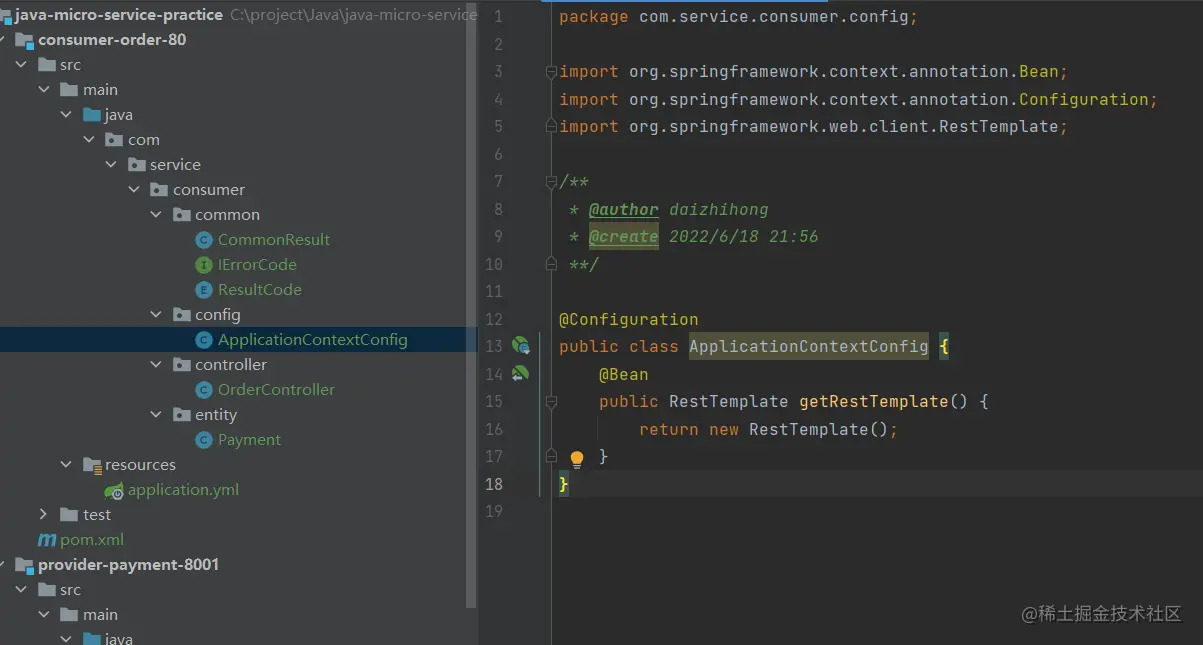The height and width of the screenshot is (645, 1203).
Task: Collapse the entity package arrow
Action: pos(156,415)
